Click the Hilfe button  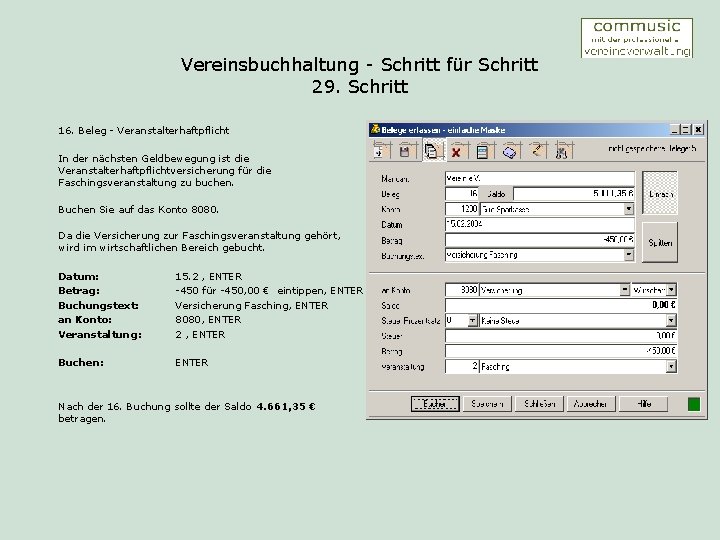click(x=643, y=404)
